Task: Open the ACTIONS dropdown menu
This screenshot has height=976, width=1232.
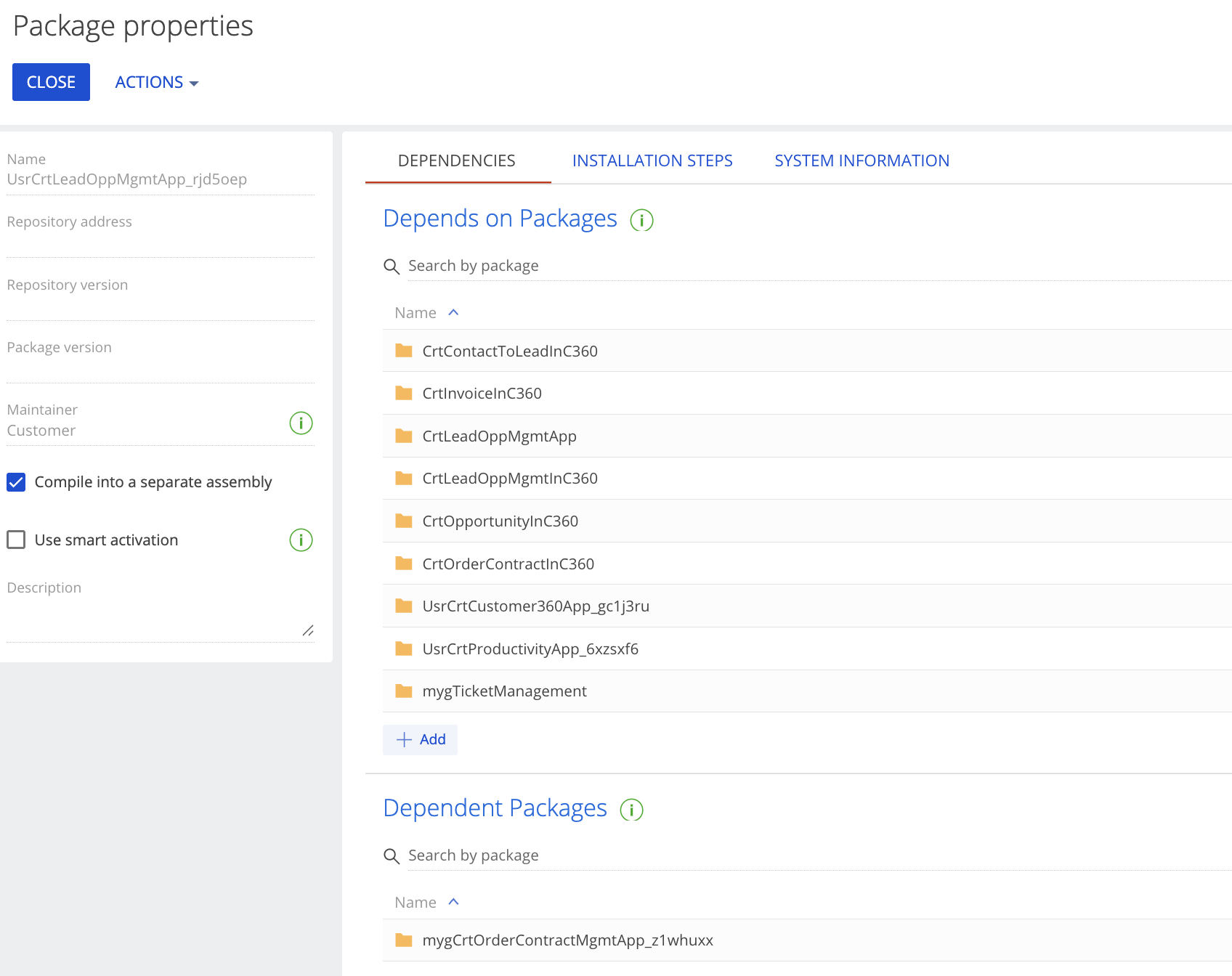Action: [x=156, y=83]
